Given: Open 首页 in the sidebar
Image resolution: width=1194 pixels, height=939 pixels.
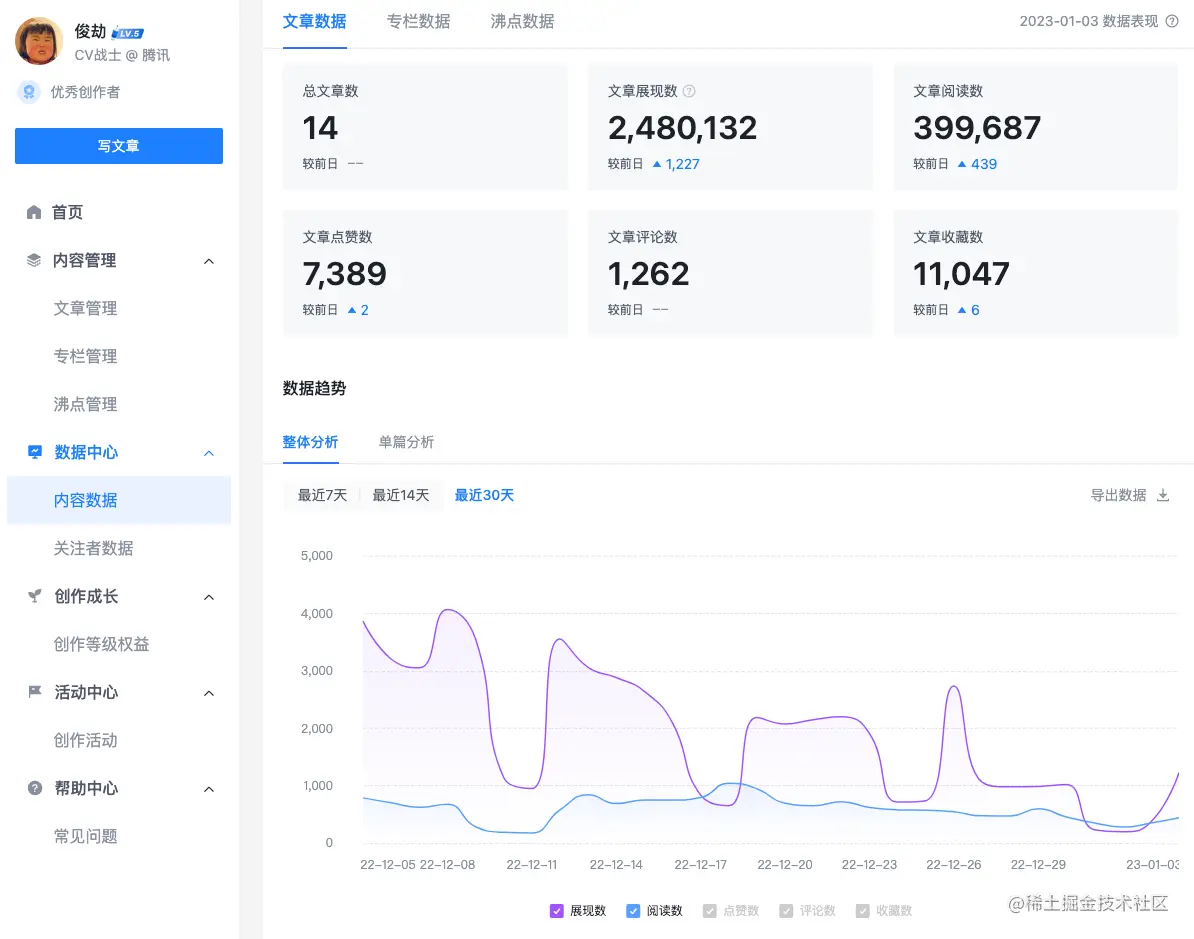Looking at the screenshot, I should 67,212.
